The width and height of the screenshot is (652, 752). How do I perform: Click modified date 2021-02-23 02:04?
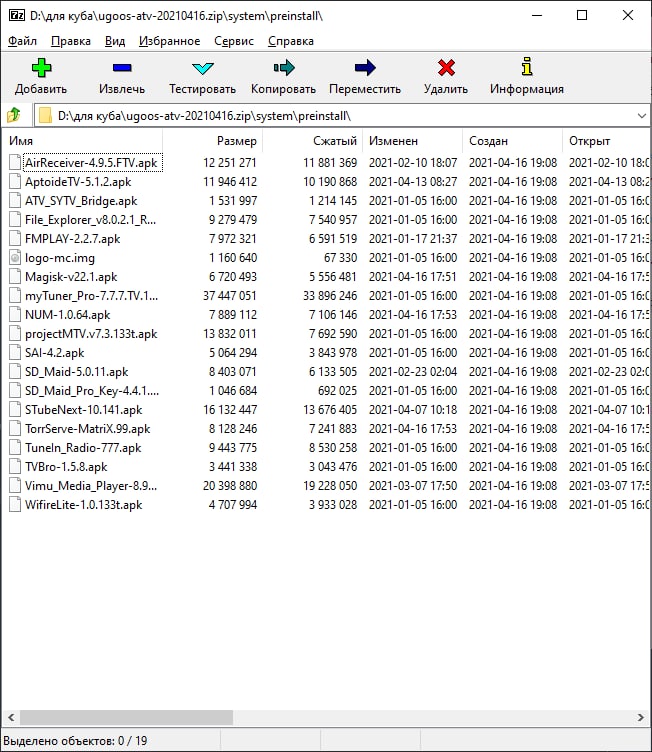[413, 372]
